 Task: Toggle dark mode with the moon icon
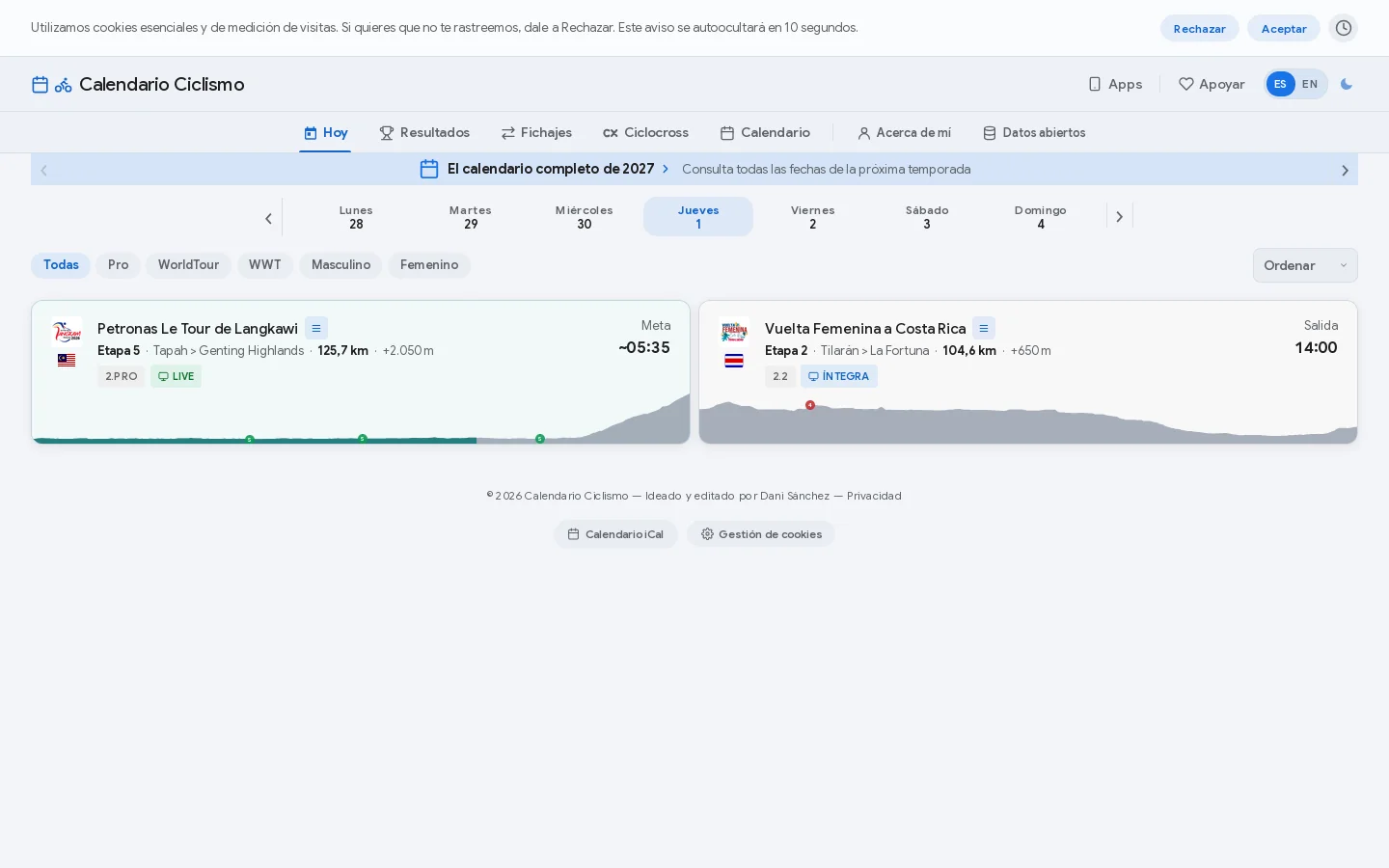pos(1347,84)
